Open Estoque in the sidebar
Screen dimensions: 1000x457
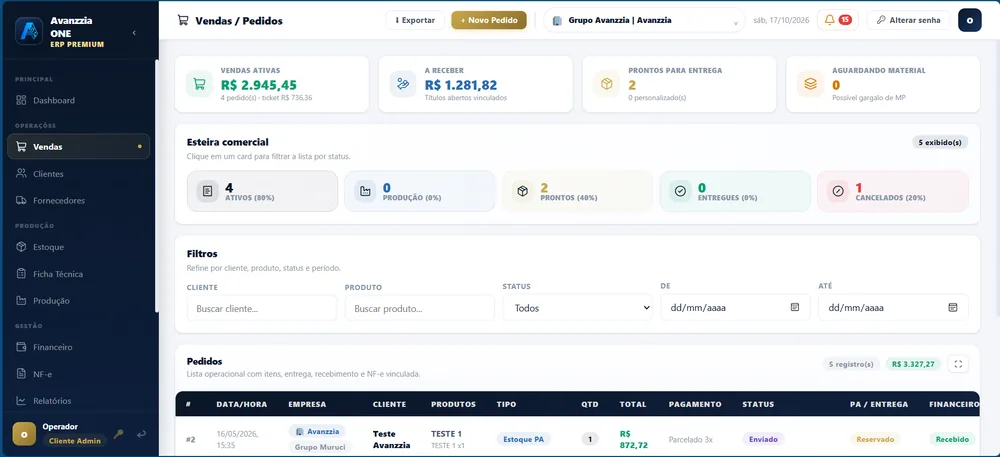[78, 247]
